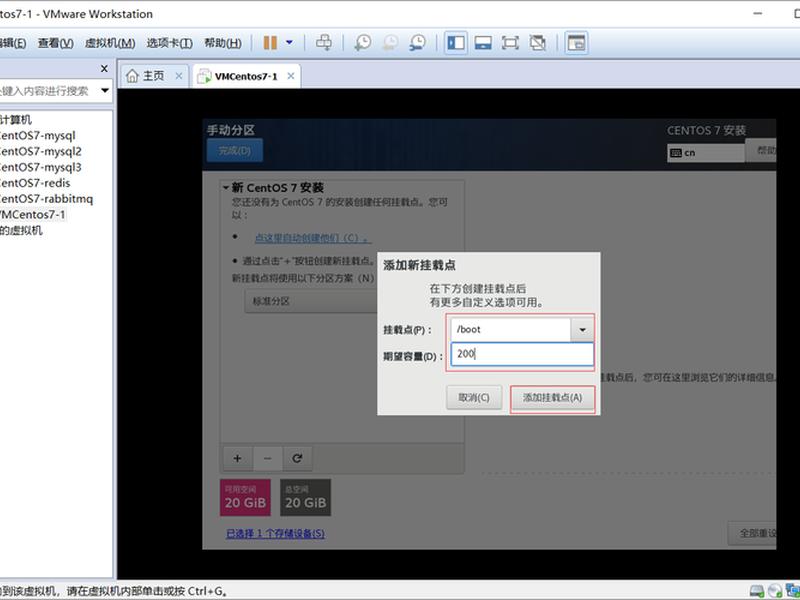Click the auto-create mount points link
This screenshot has width=800, height=600.
coord(313,238)
